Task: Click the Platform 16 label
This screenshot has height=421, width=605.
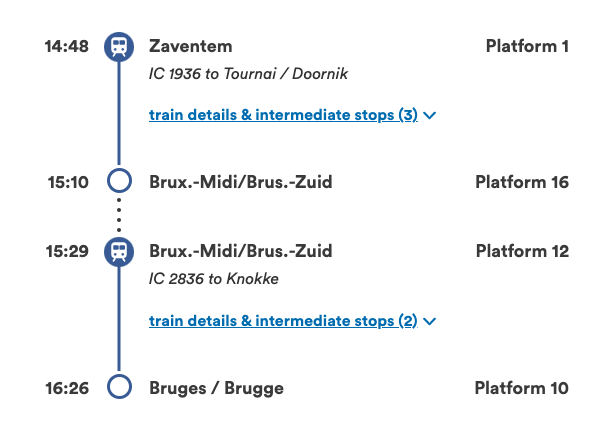Action: click(x=522, y=182)
